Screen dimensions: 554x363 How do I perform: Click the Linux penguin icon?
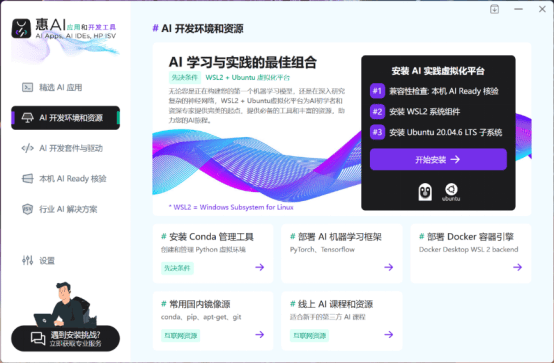click(x=425, y=192)
